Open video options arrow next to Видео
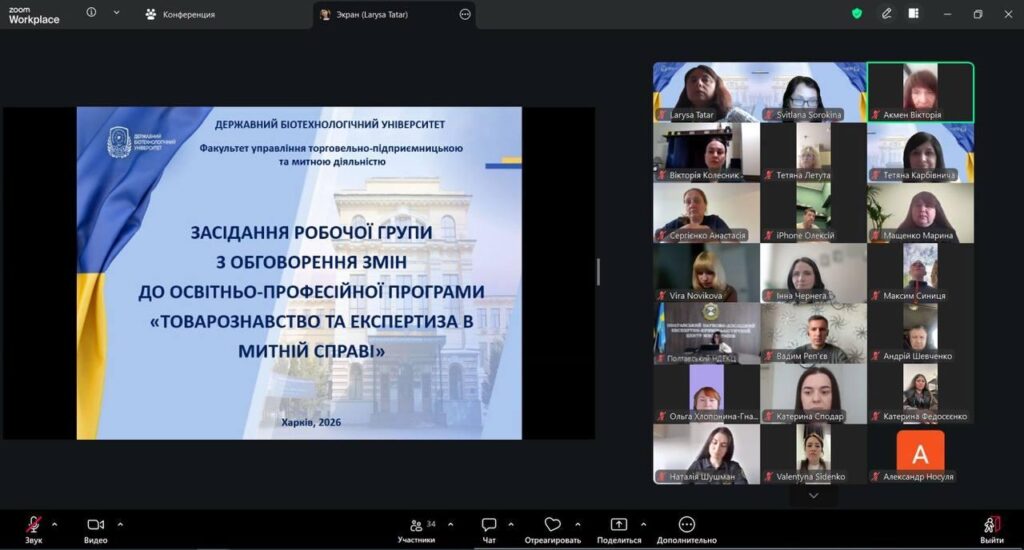Viewport: 1024px width, 550px height. tap(120, 524)
